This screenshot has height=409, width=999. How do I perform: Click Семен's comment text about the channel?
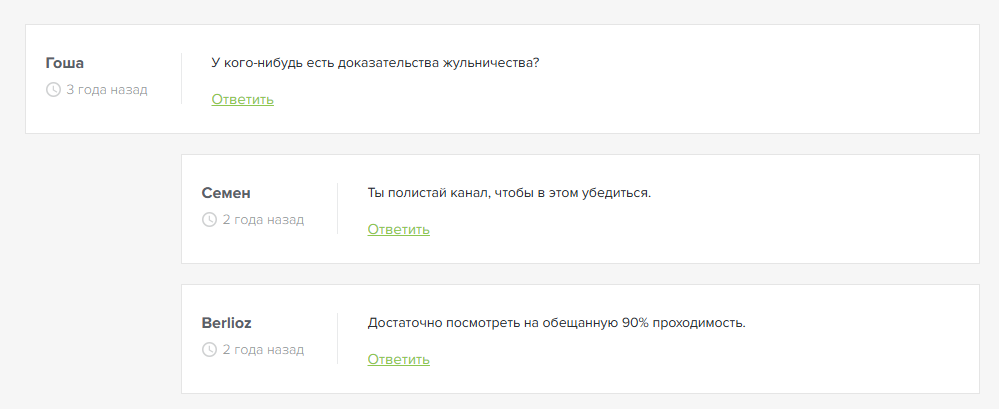(509, 193)
